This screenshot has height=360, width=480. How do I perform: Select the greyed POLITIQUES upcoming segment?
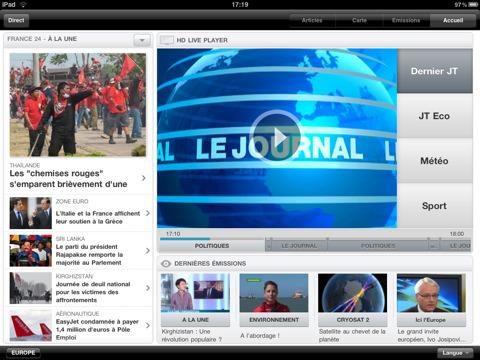[378, 246]
